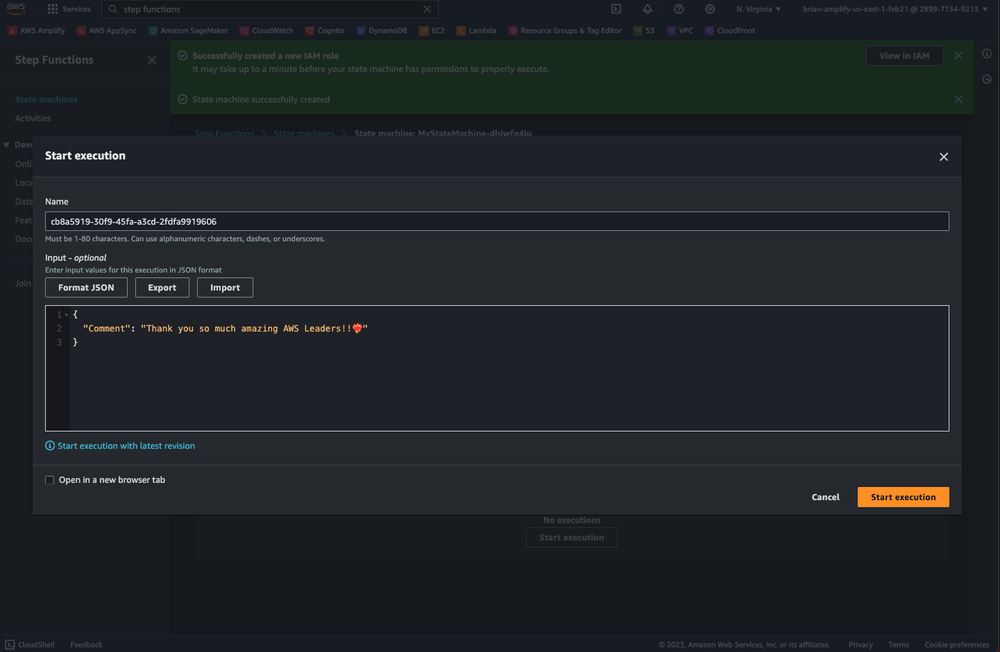Viewport: 1000px width, 652px height.
Task: Click background Start execution button under No executions
Action: point(571,537)
